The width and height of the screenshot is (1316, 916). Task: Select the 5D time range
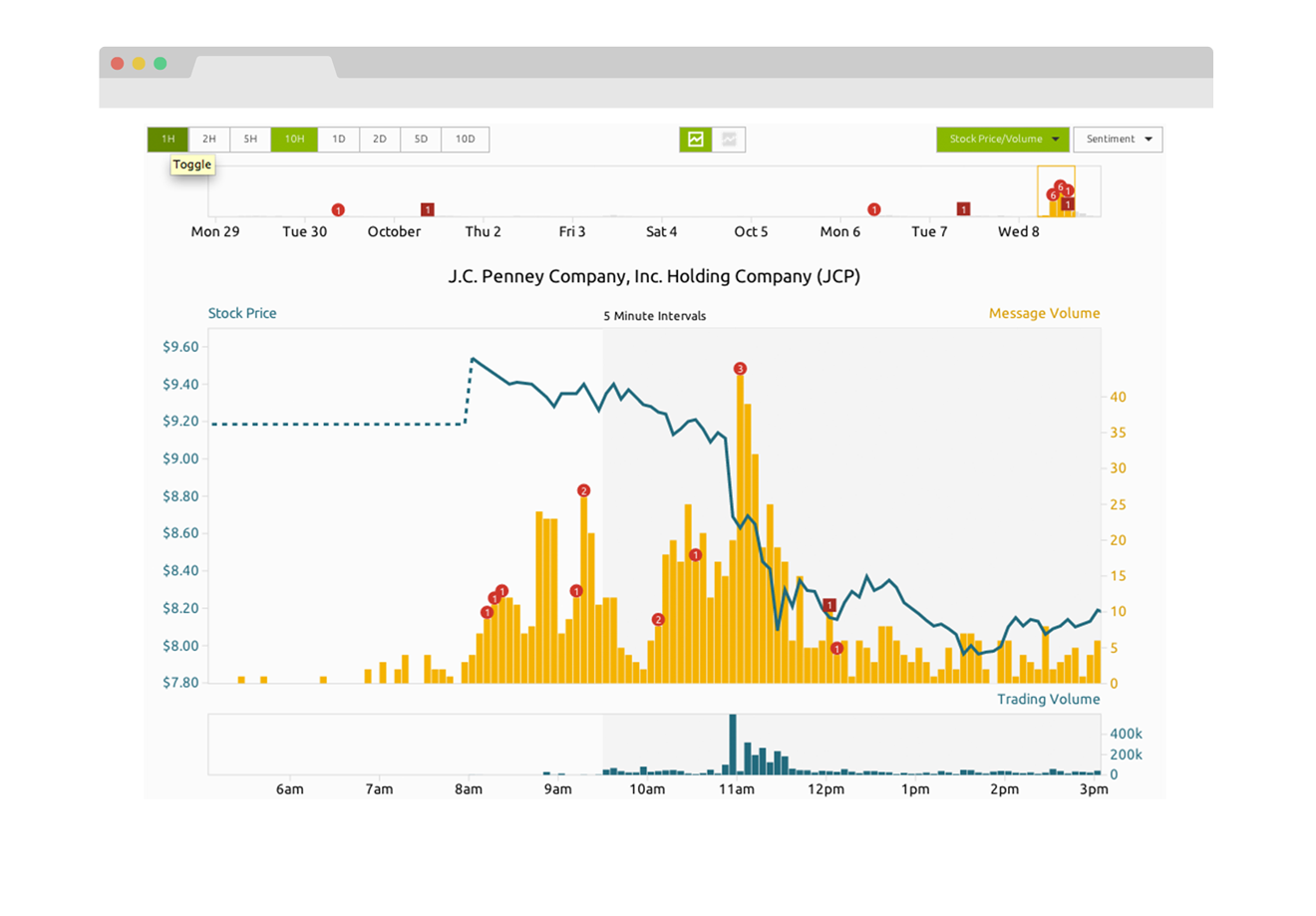tap(421, 140)
